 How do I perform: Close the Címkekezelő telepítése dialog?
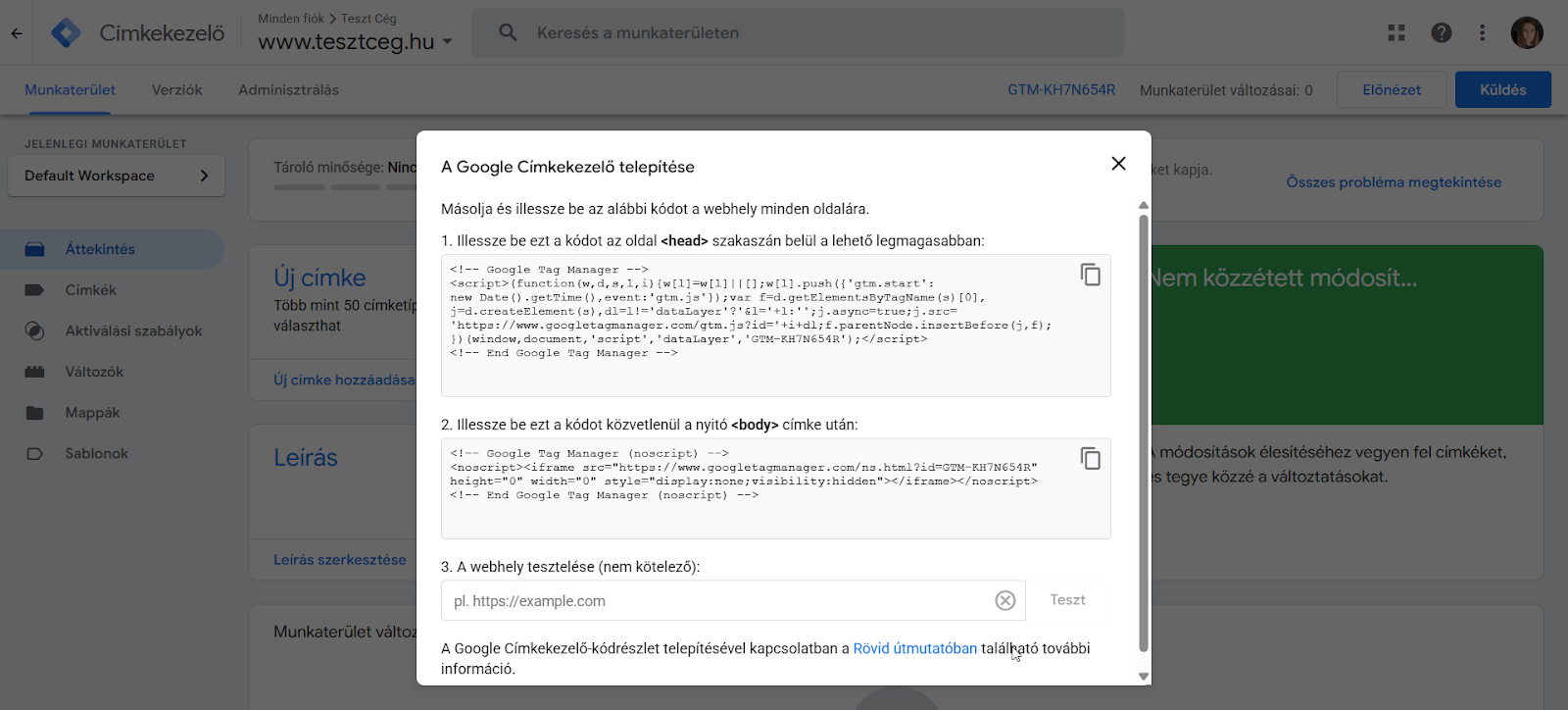click(1118, 164)
